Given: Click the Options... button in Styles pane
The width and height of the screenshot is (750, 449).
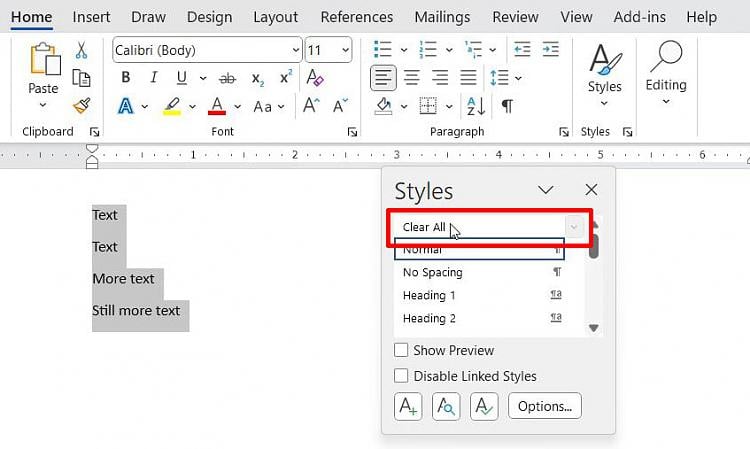Looking at the screenshot, I should tap(545, 406).
